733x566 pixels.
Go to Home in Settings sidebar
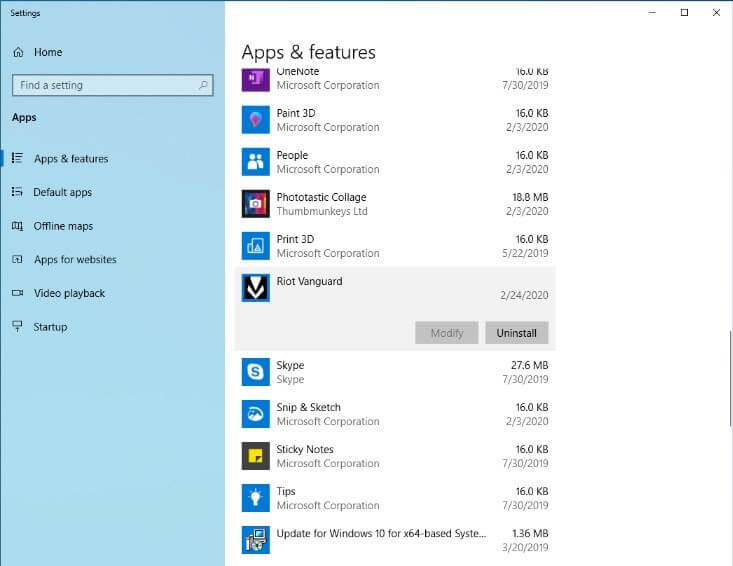pos(47,52)
